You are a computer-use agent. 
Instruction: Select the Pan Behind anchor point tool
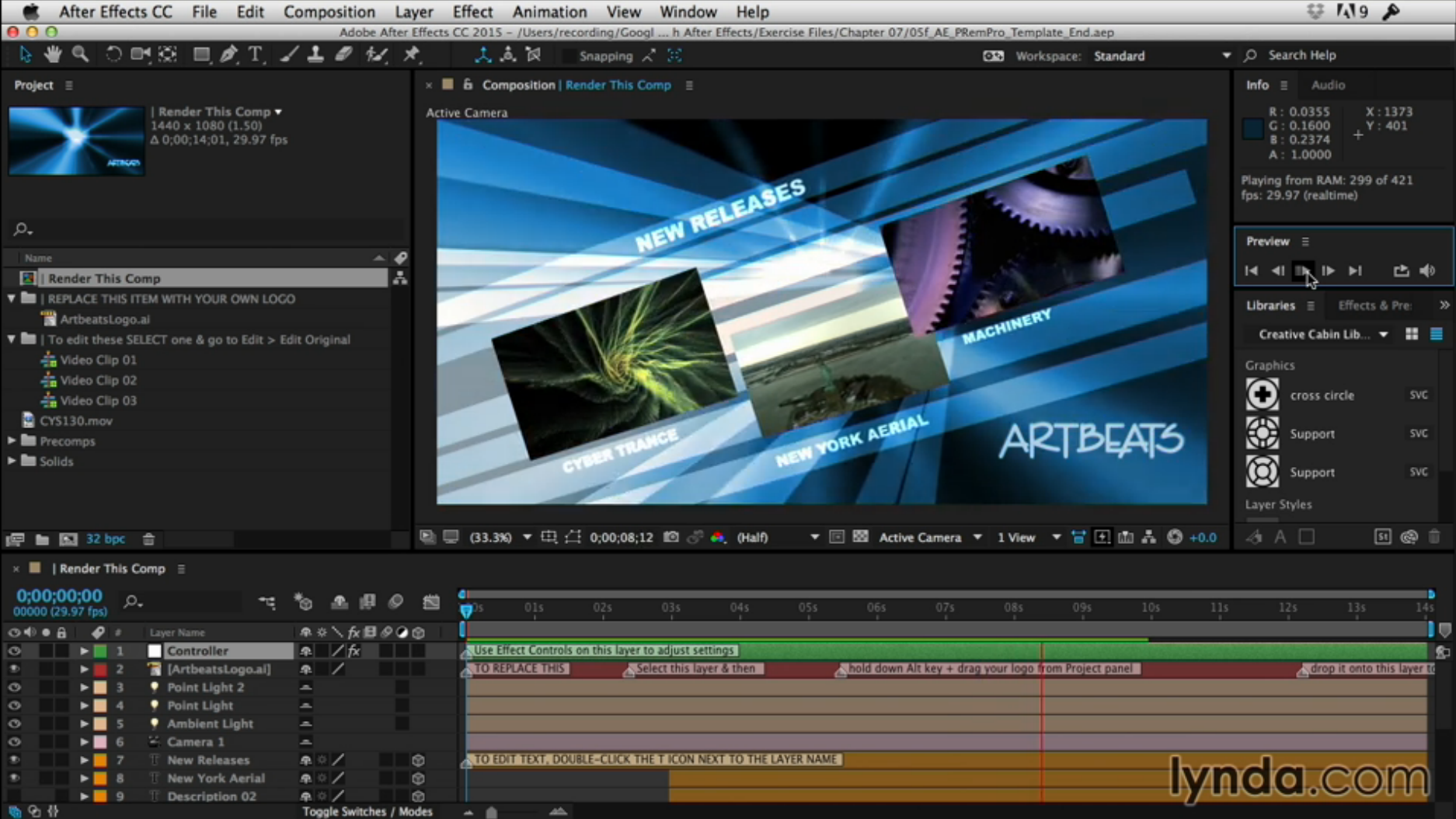[x=168, y=54]
